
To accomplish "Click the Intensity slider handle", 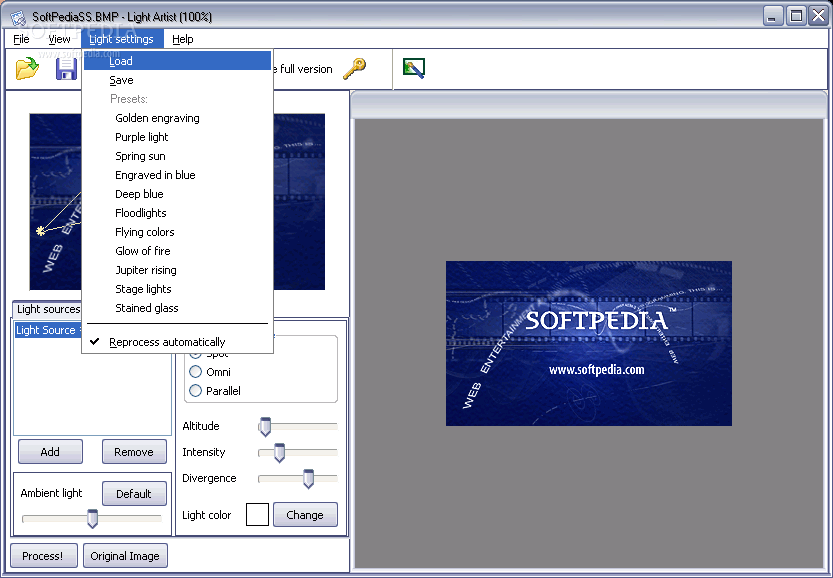I will point(279,453).
